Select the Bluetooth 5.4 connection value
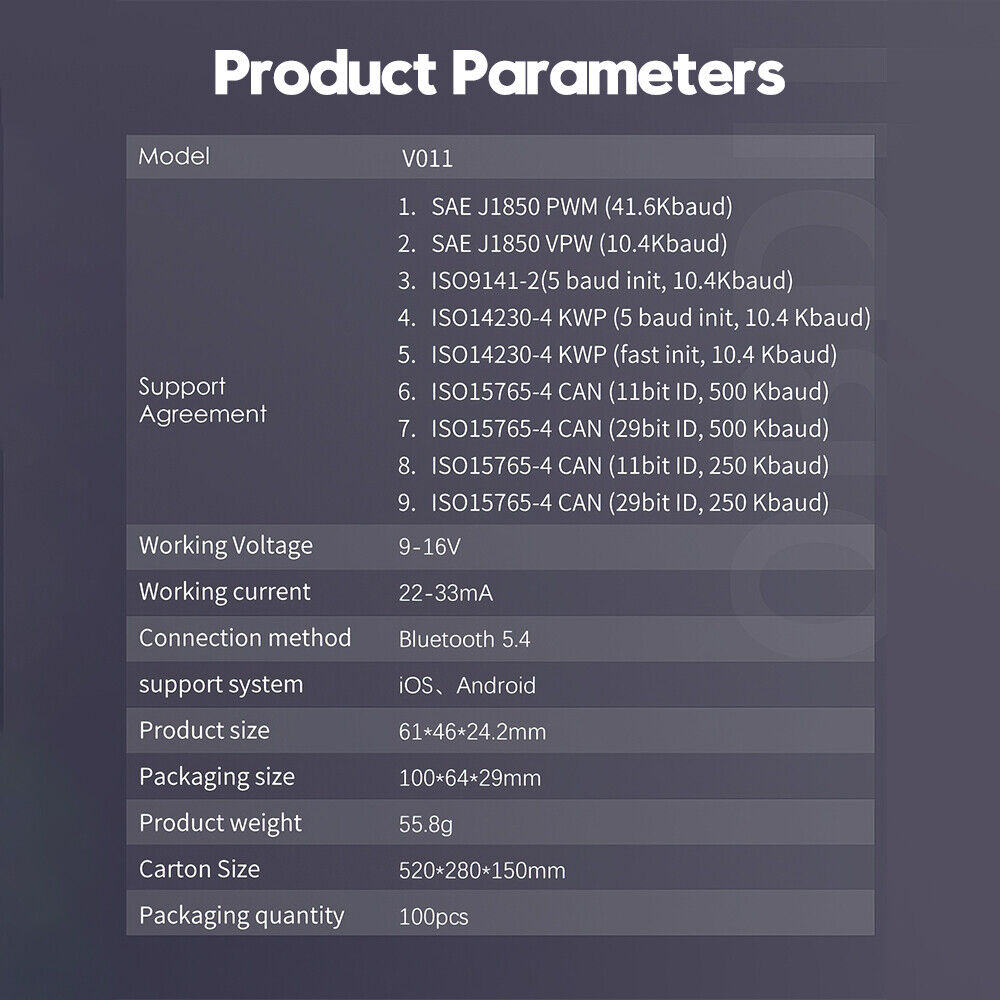This screenshot has height=1000, width=1000. click(x=464, y=639)
